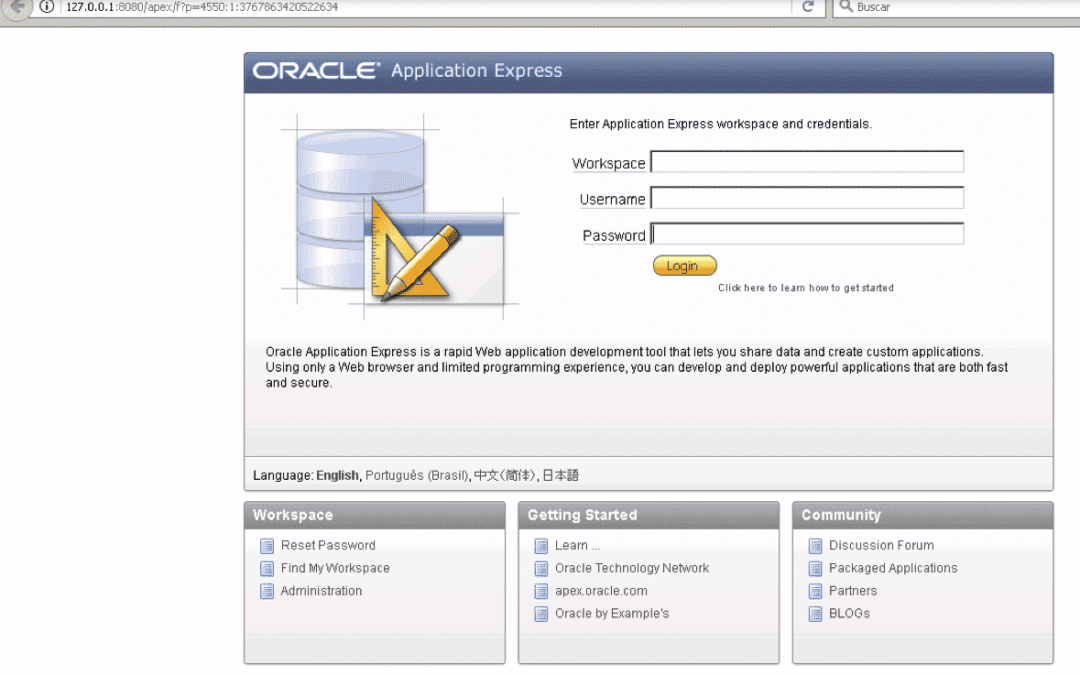Open 'Click here to learn how to get started'
The width and height of the screenshot is (1080, 675).
coord(806,288)
